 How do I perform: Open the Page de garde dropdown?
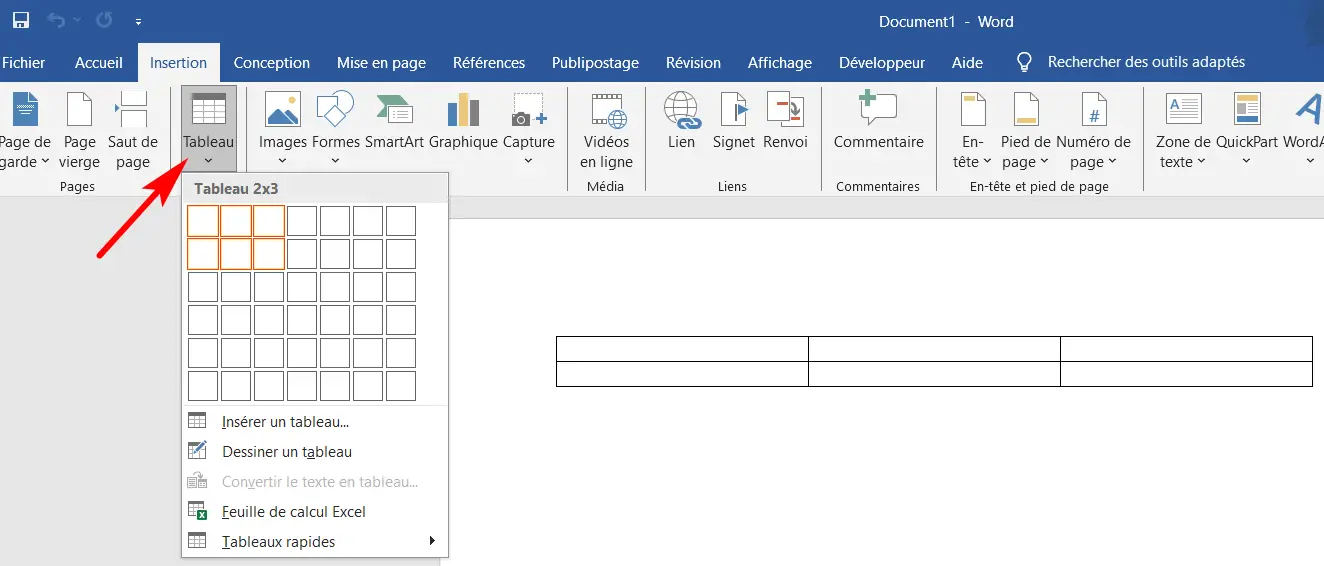24,130
